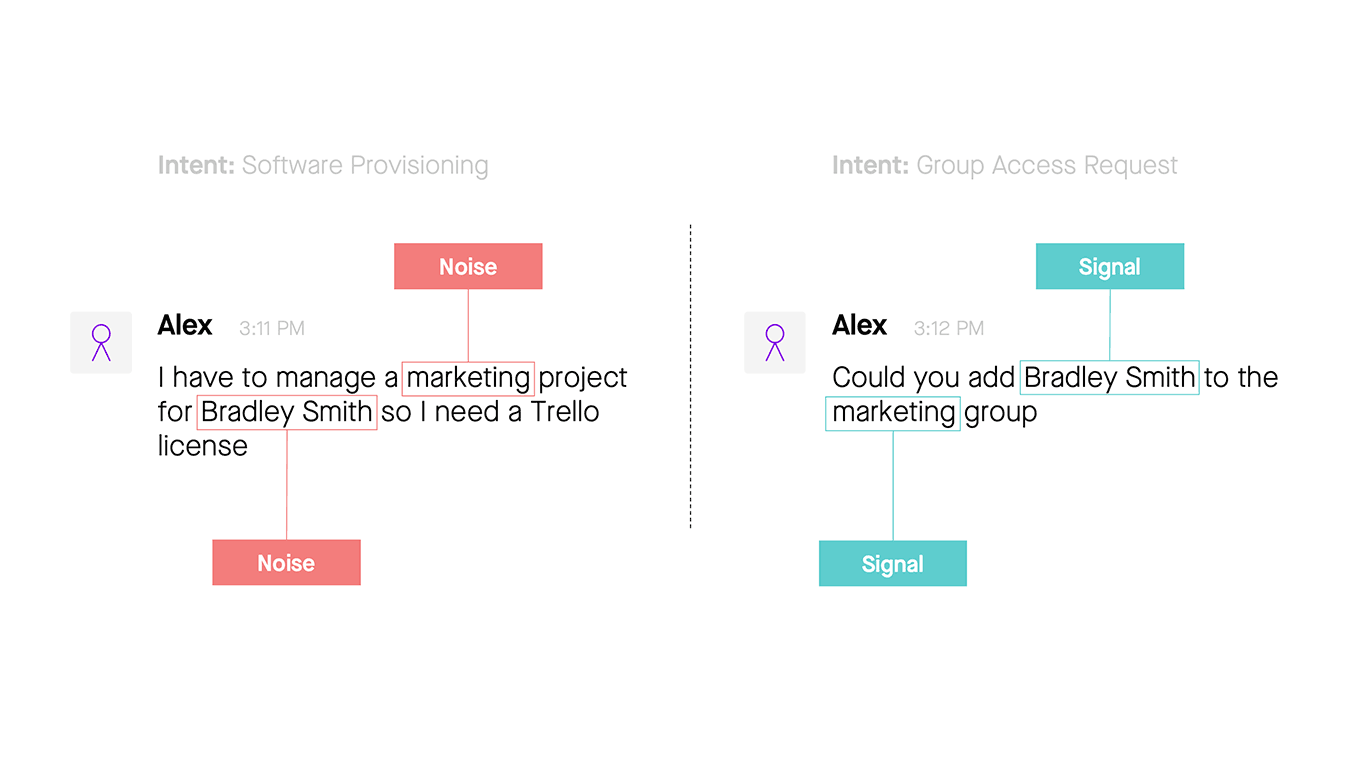Open the Alex sender name at 3:11 PM

pos(185,326)
